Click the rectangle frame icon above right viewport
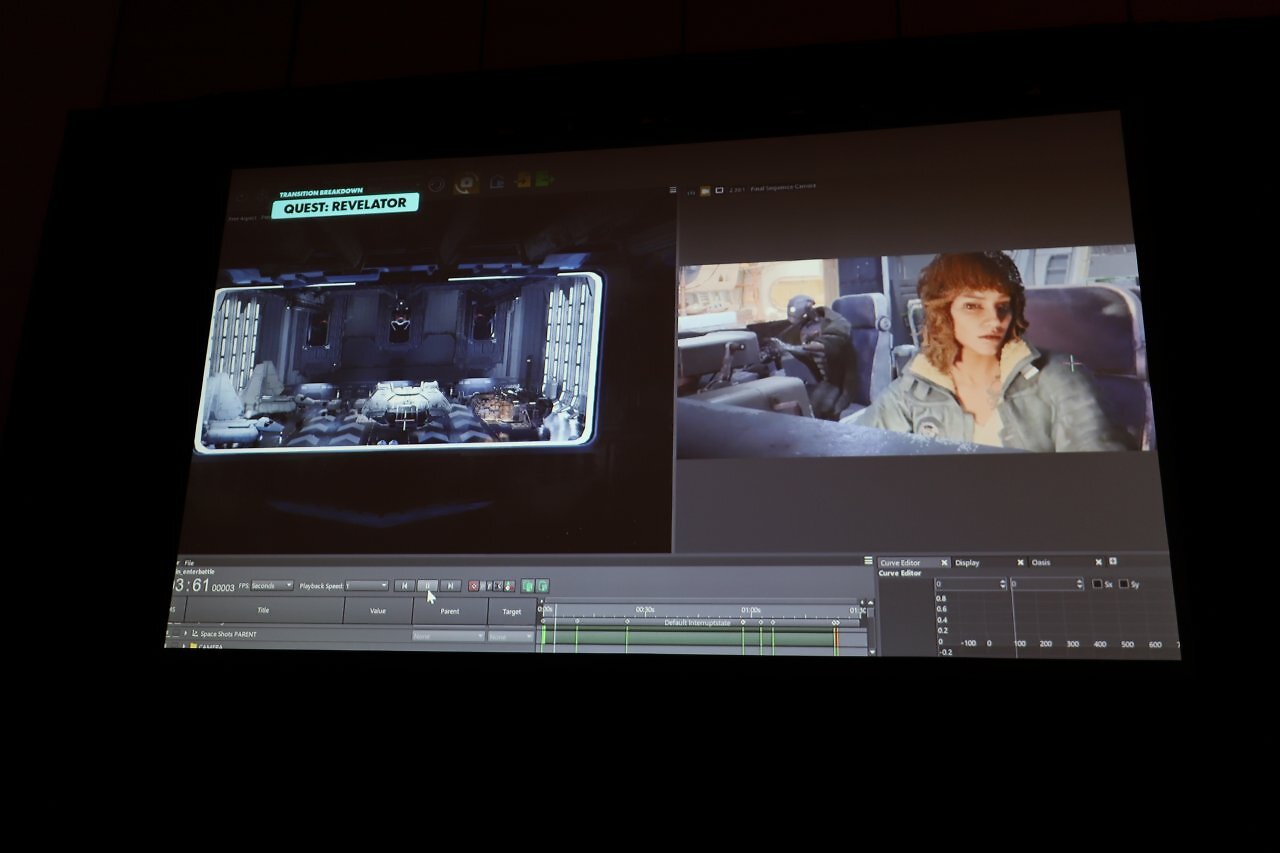 click(719, 189)
